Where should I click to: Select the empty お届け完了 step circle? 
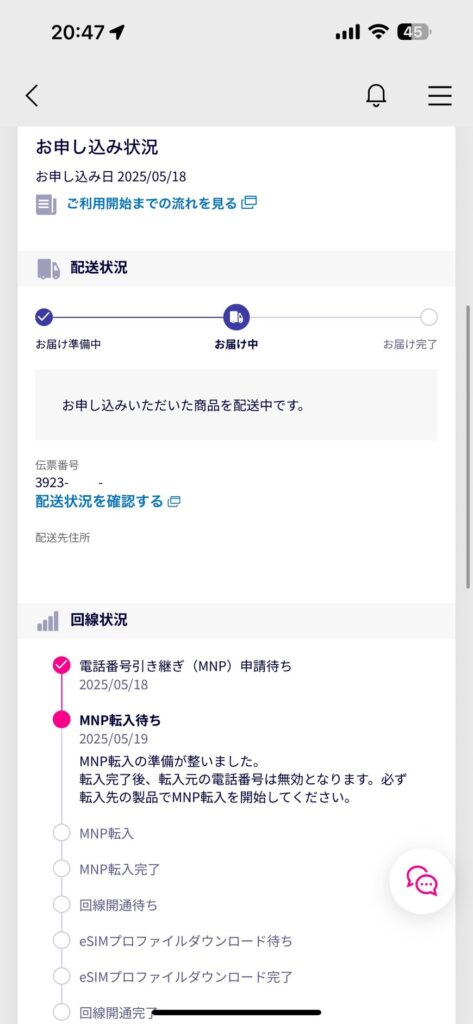[429, 317]
